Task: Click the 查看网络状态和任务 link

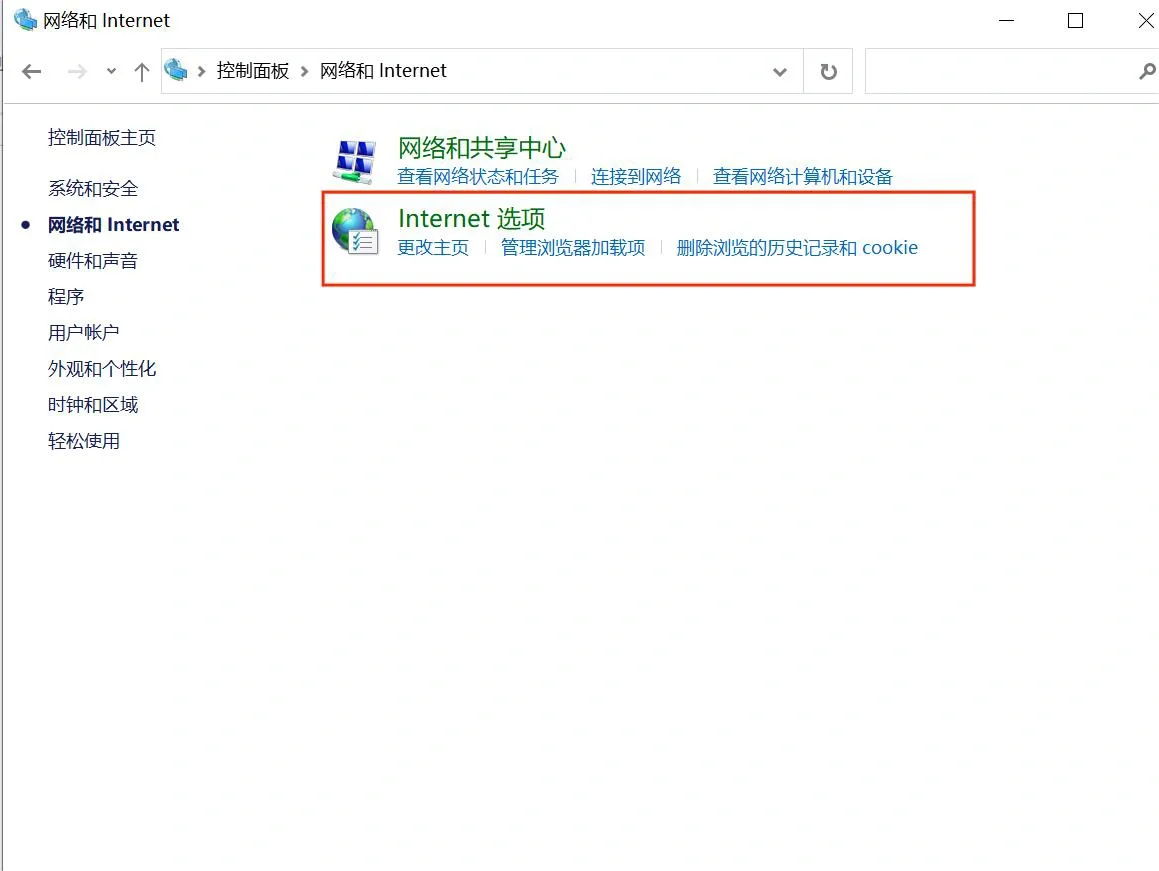Action: (477, 176)
